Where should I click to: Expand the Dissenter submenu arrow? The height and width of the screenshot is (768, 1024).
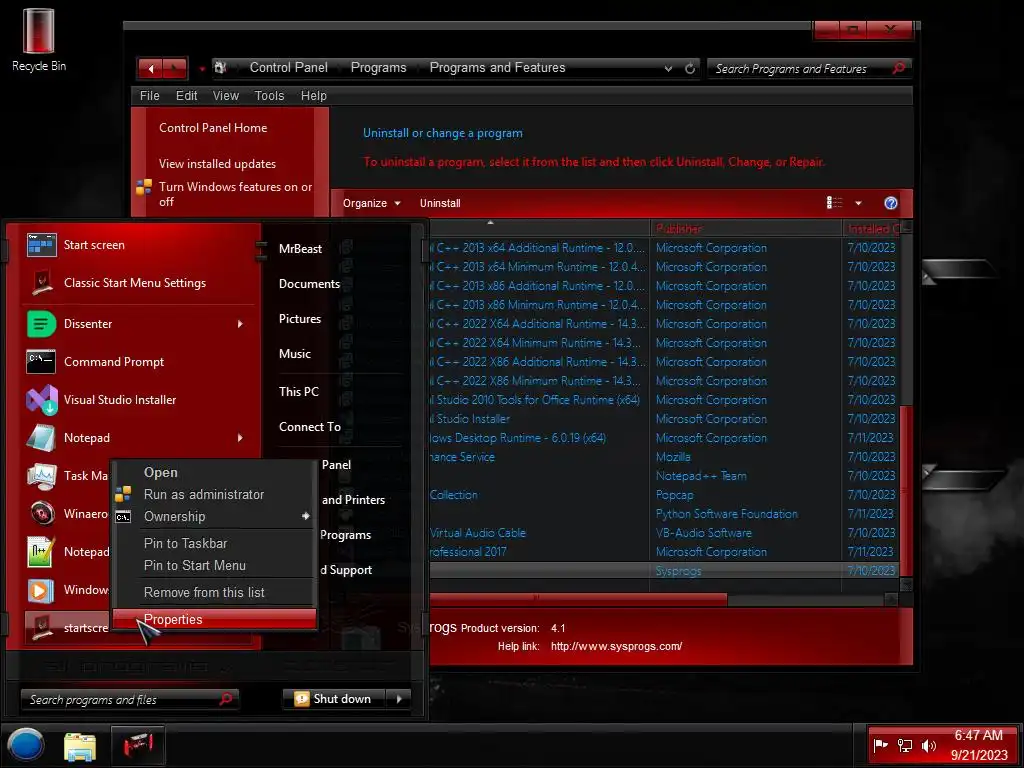click(x=240, y=324)
